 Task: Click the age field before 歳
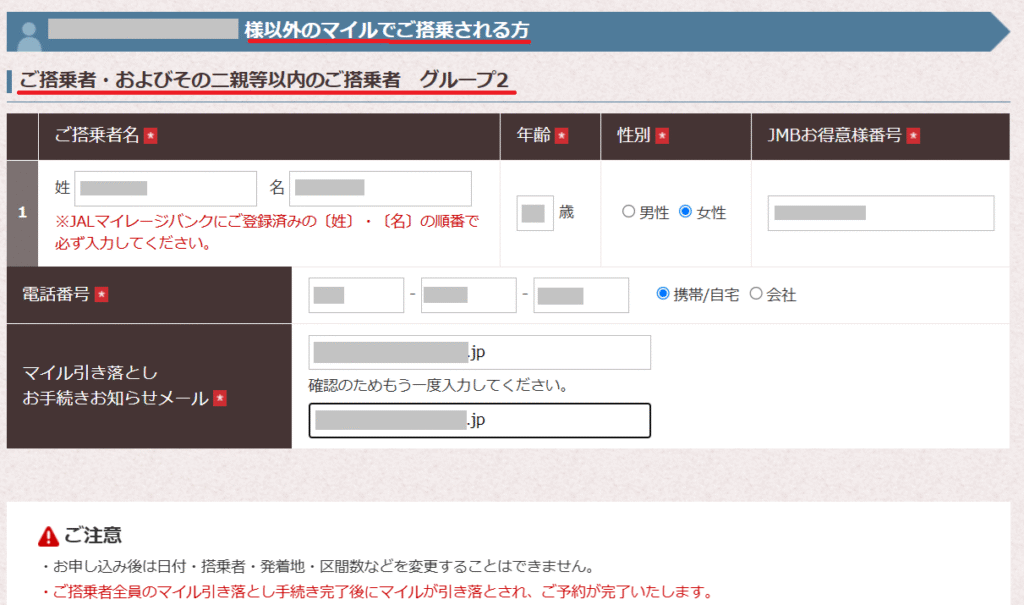[534, 212]
